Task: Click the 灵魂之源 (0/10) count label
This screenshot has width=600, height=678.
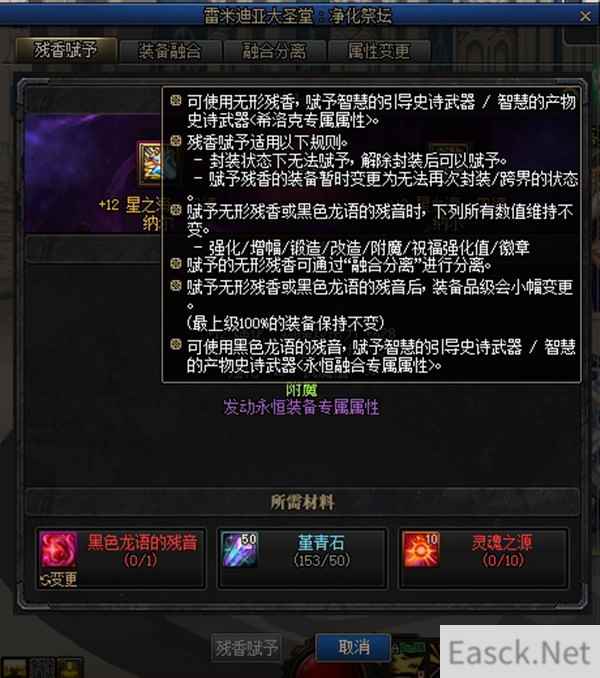Action: (x=503, y=561)
